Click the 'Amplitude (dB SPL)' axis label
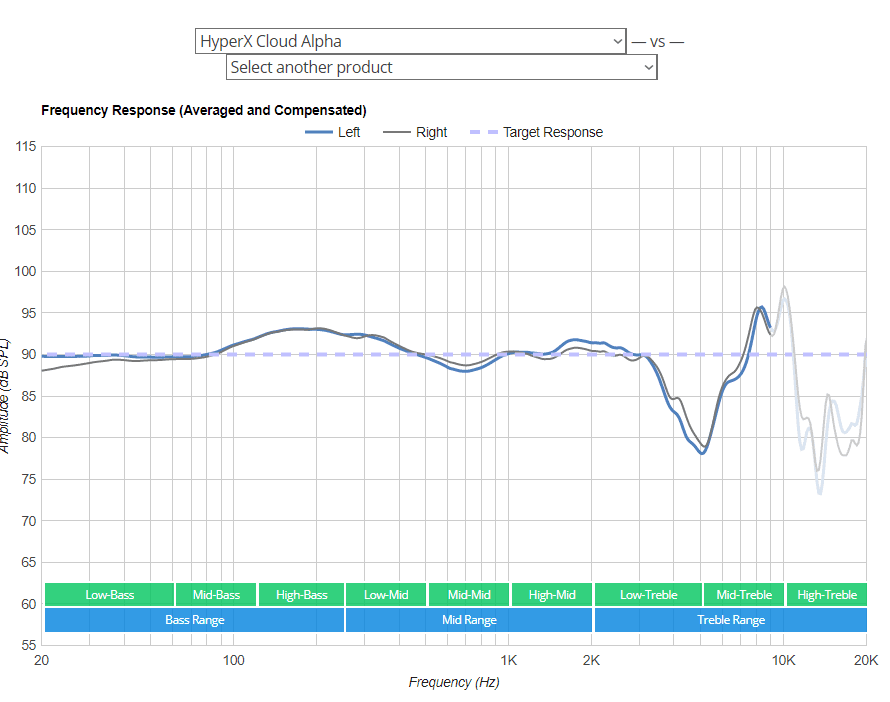Viewport: 890px width, 702px height. (5, 396)
